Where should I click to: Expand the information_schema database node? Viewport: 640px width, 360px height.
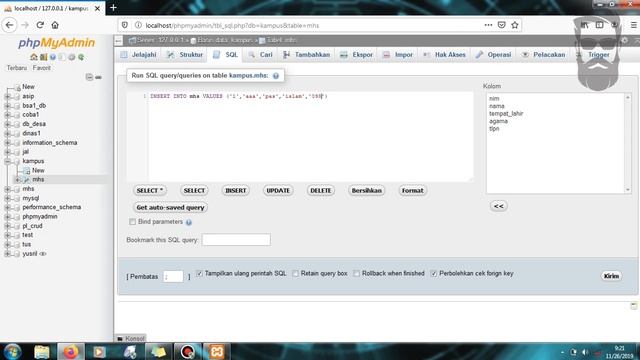(7, 143)
